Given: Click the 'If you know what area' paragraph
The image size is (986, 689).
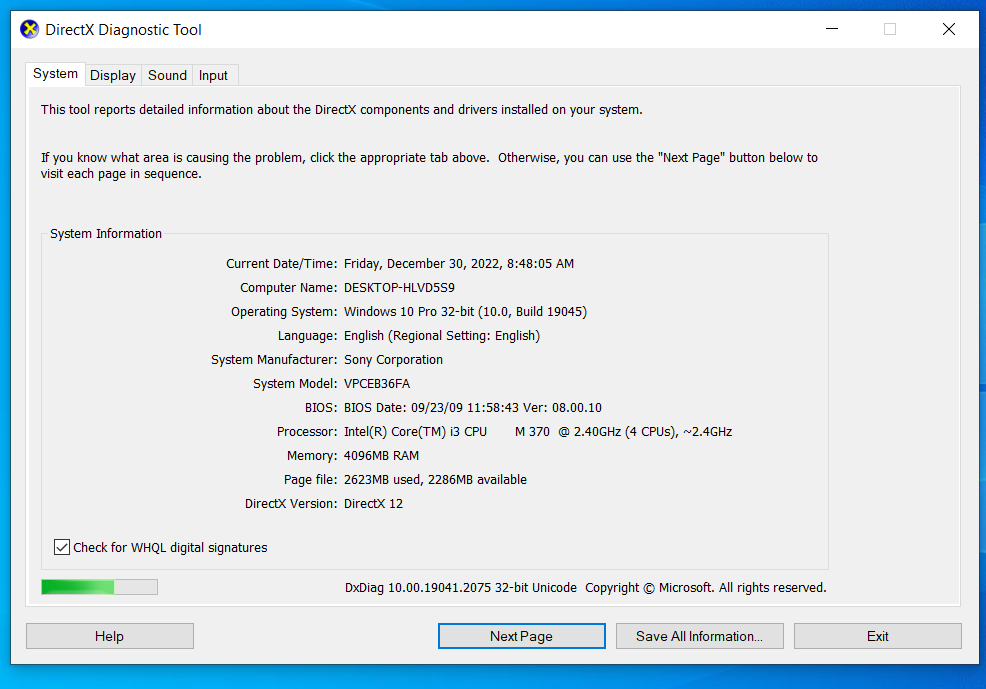Looking at the screenshot, I should pos(429,165).
